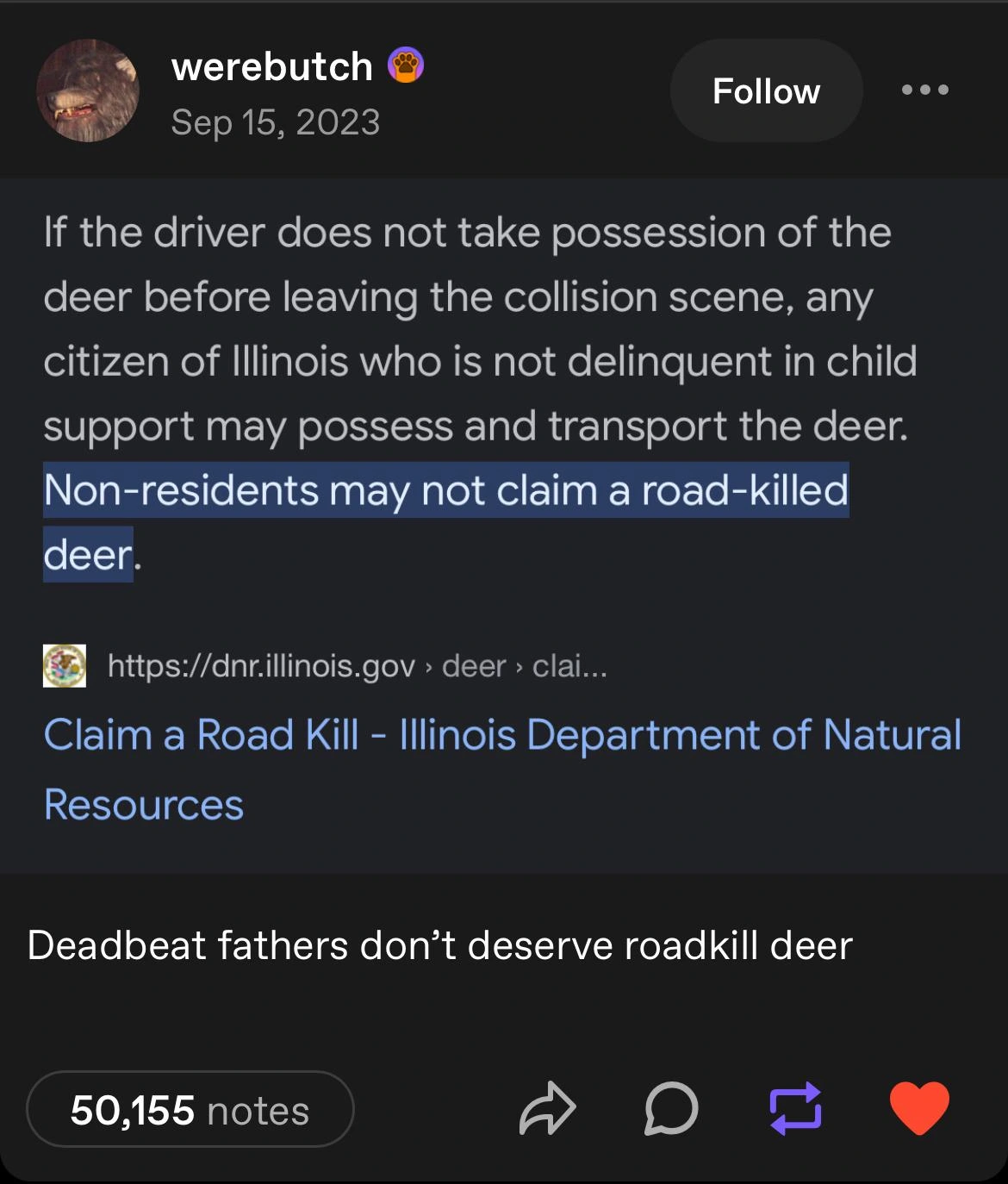Click the word 'Resources' in the link title
This screenshot has width=1008, height=1184.
pos(144,805)
